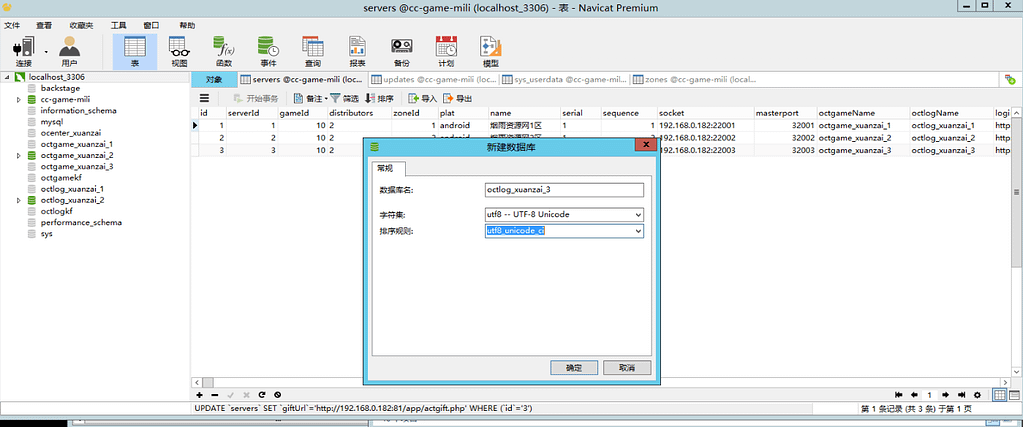
Task: Open the 计划 (Schedule) toolbar icon
Action: coord(446,52)
